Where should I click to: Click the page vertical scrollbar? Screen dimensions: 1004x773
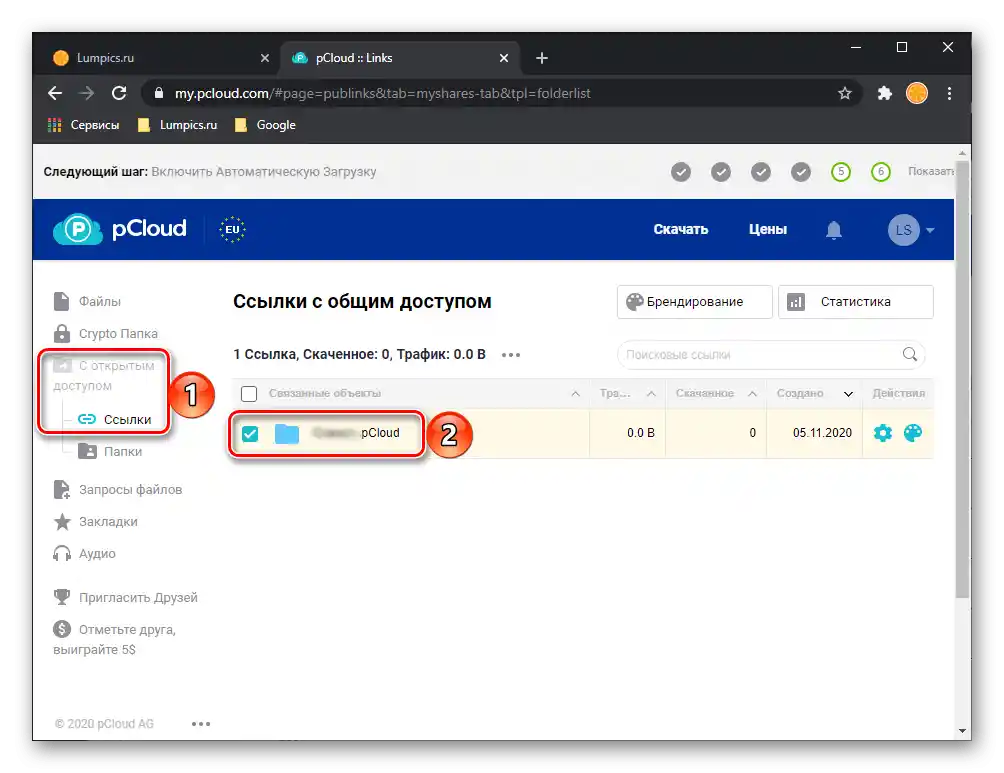pos(962,378)
